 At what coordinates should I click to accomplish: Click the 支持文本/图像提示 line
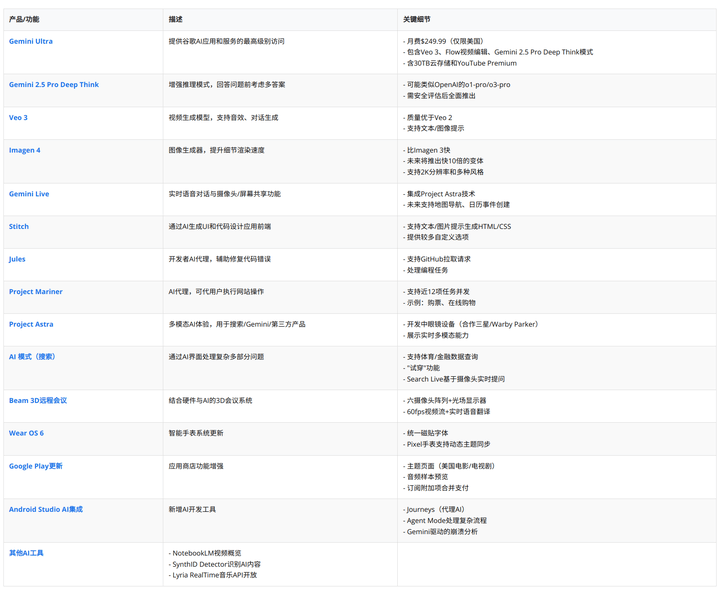click(x=433, y=128)
